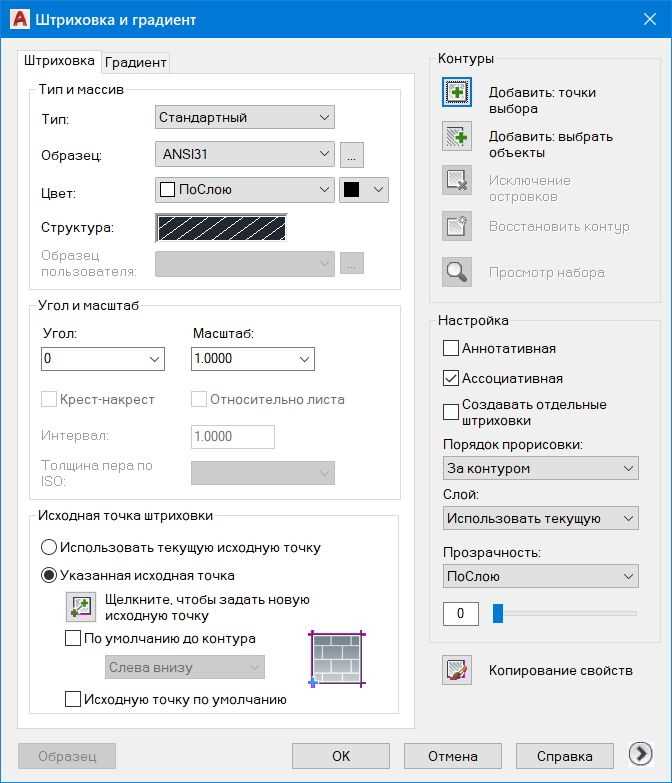Click the 'Добавить: выбрать объекты' icon
Image resolution: width=672 pixels, height=783 pixels.
pyautogui.click(x=456, y=136)
